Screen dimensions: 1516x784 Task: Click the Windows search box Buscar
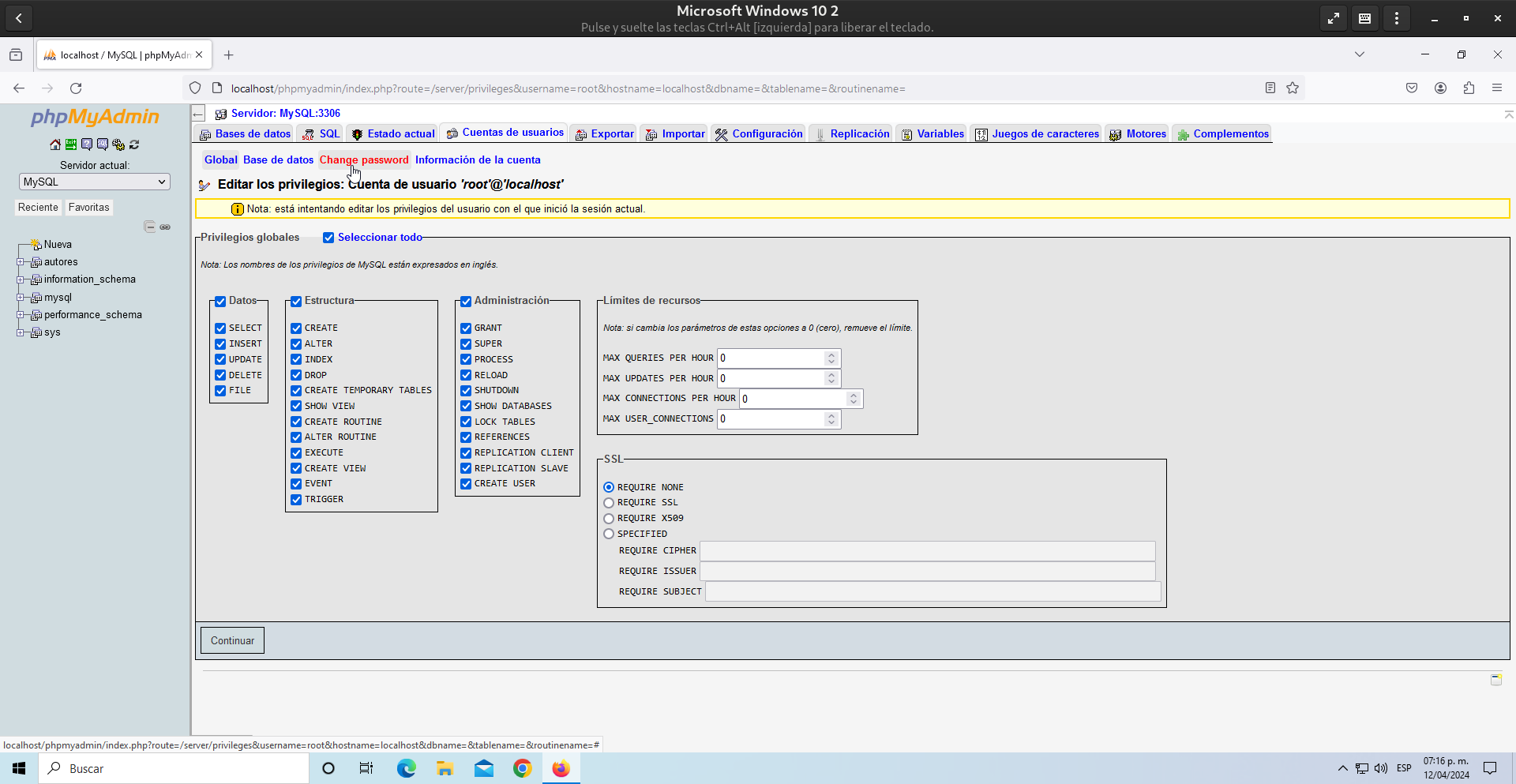pos(174,768)
